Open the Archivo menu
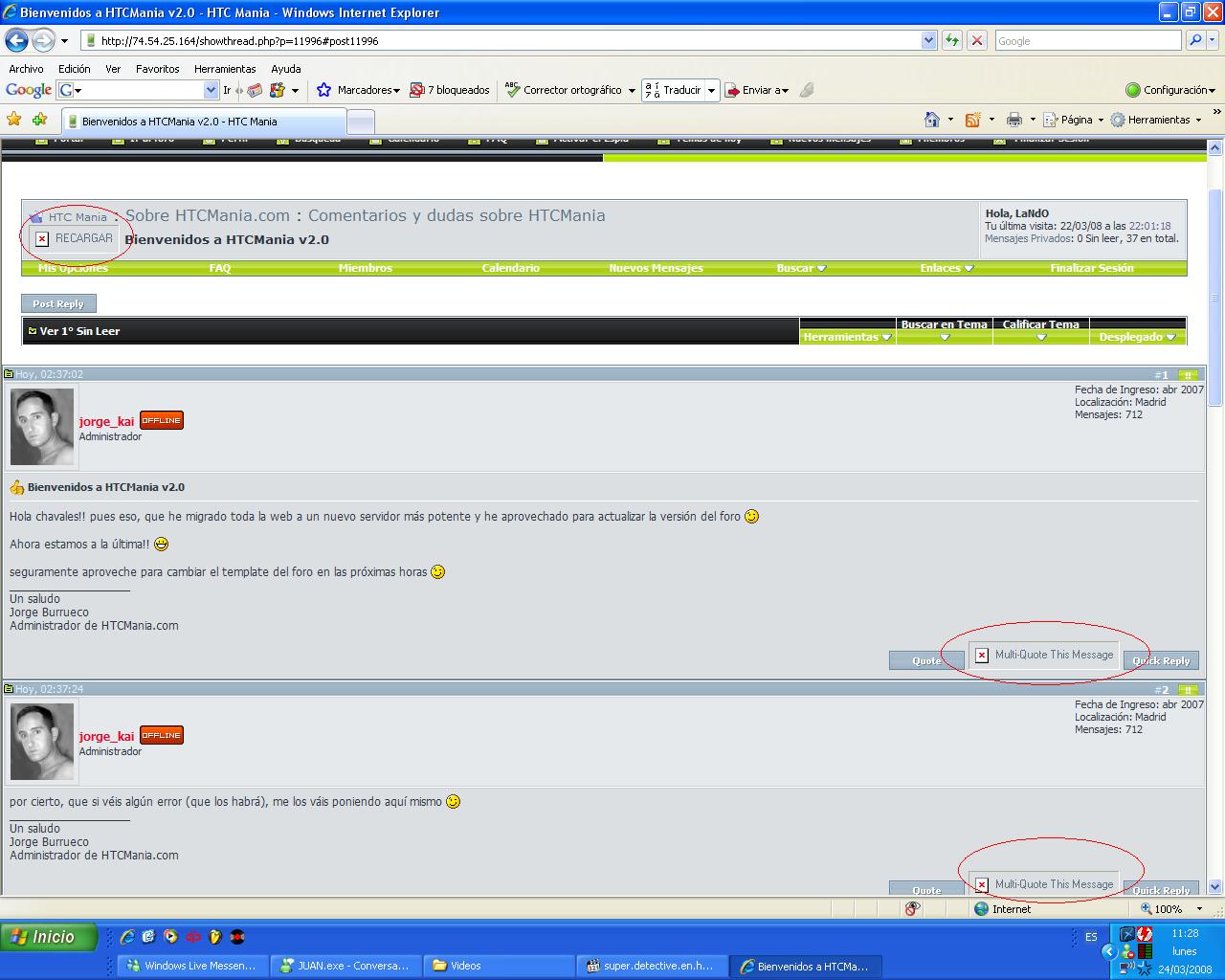This screenshot has width=1225, height=980. pos(26,69)
